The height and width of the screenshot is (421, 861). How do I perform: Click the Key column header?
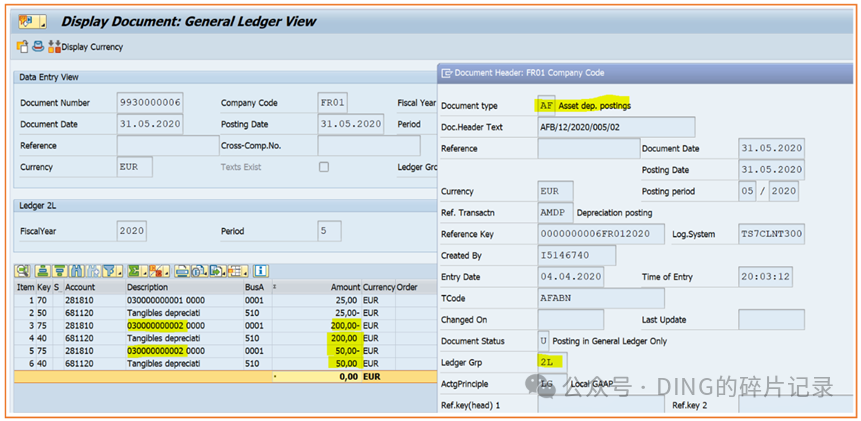tap(43, 287)
